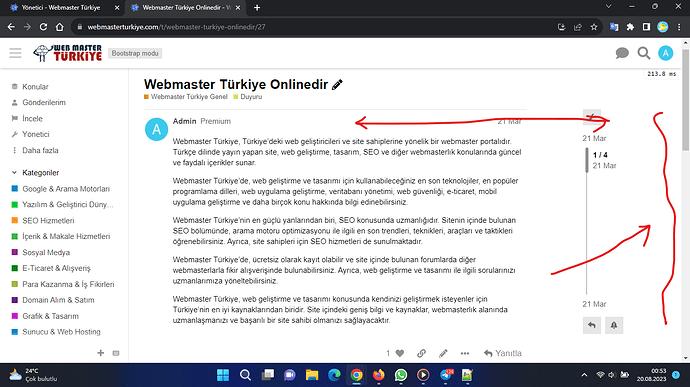The width and height of the screenshot is (690, 387).
Task: Open the hamburger sidebar menu
Action: click(15, 53)
